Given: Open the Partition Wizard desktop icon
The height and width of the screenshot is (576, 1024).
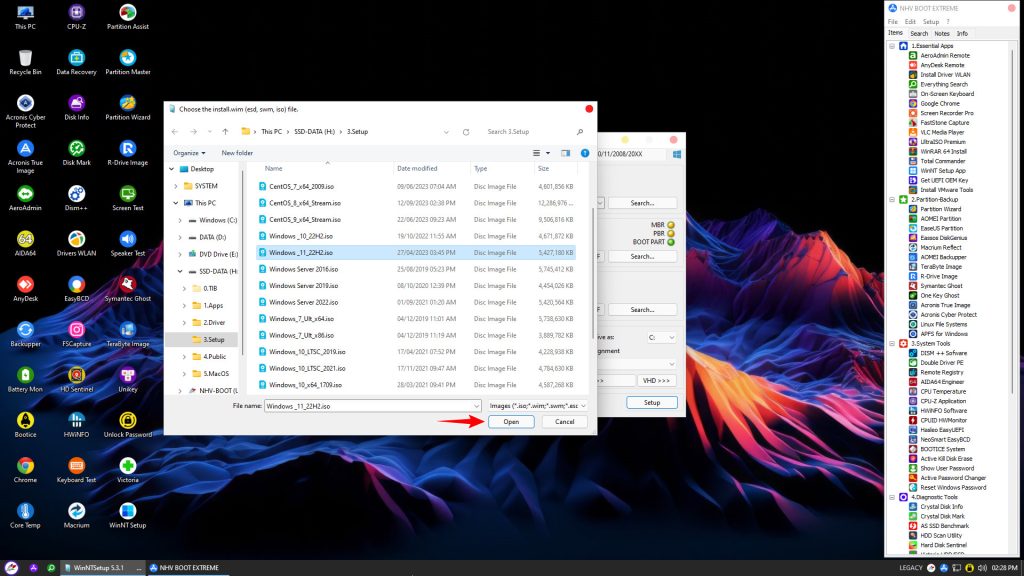Looking at the screenshot, I should (x=128, y=108).
